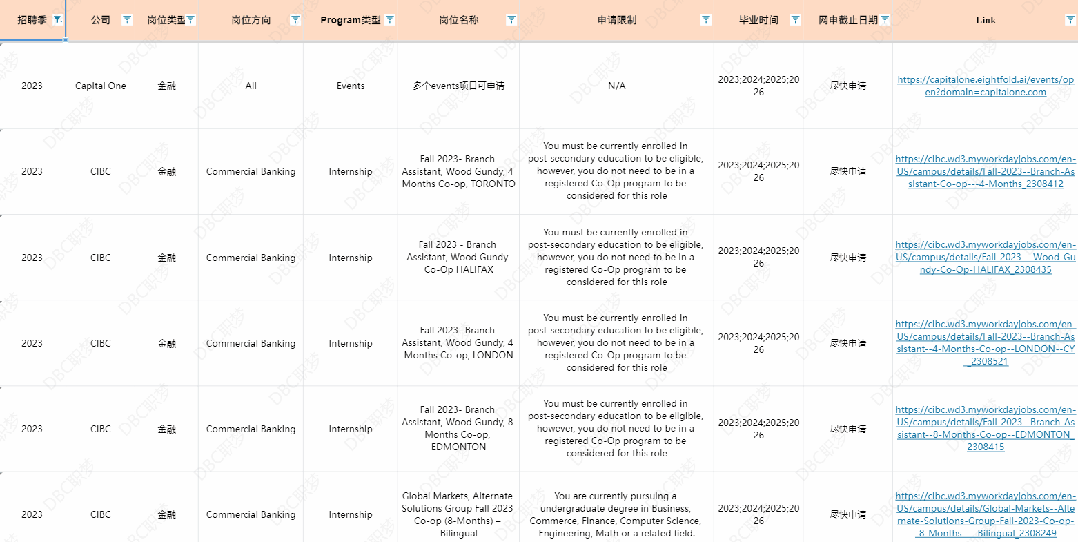
Task: Select Internship cell in the London row
Action: pos(351,343)
